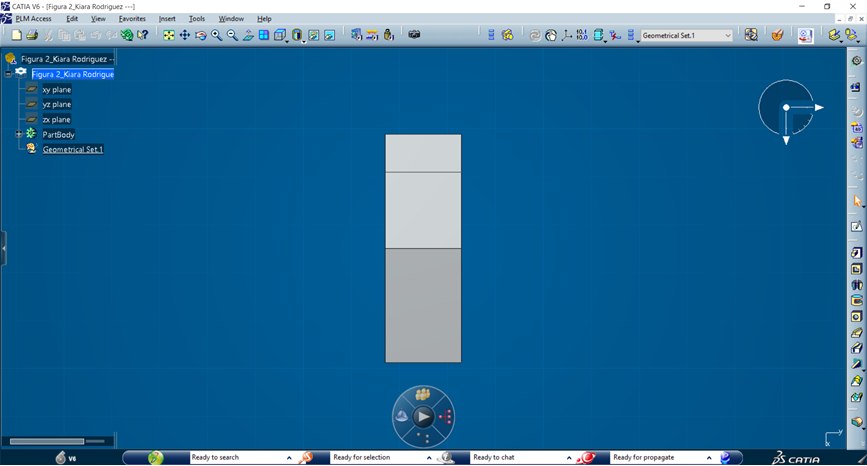Click the padlock icon in top toolbar
Screen dimensions: 867x466
point(389,35)
